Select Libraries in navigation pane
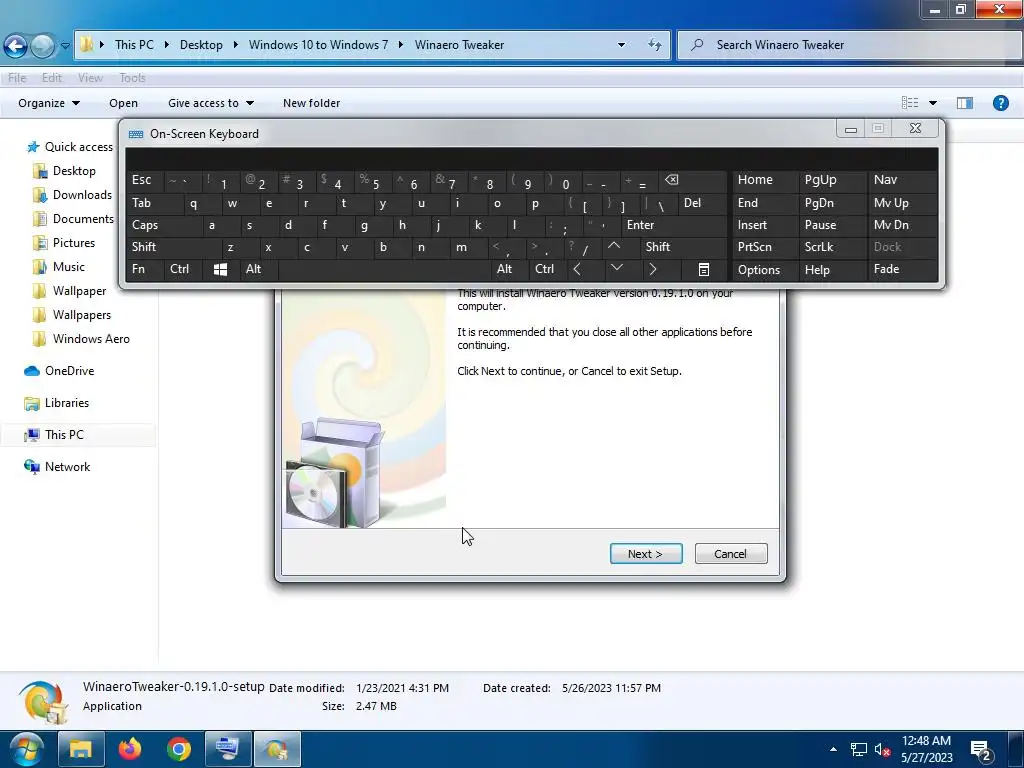 tap(66, 403)
